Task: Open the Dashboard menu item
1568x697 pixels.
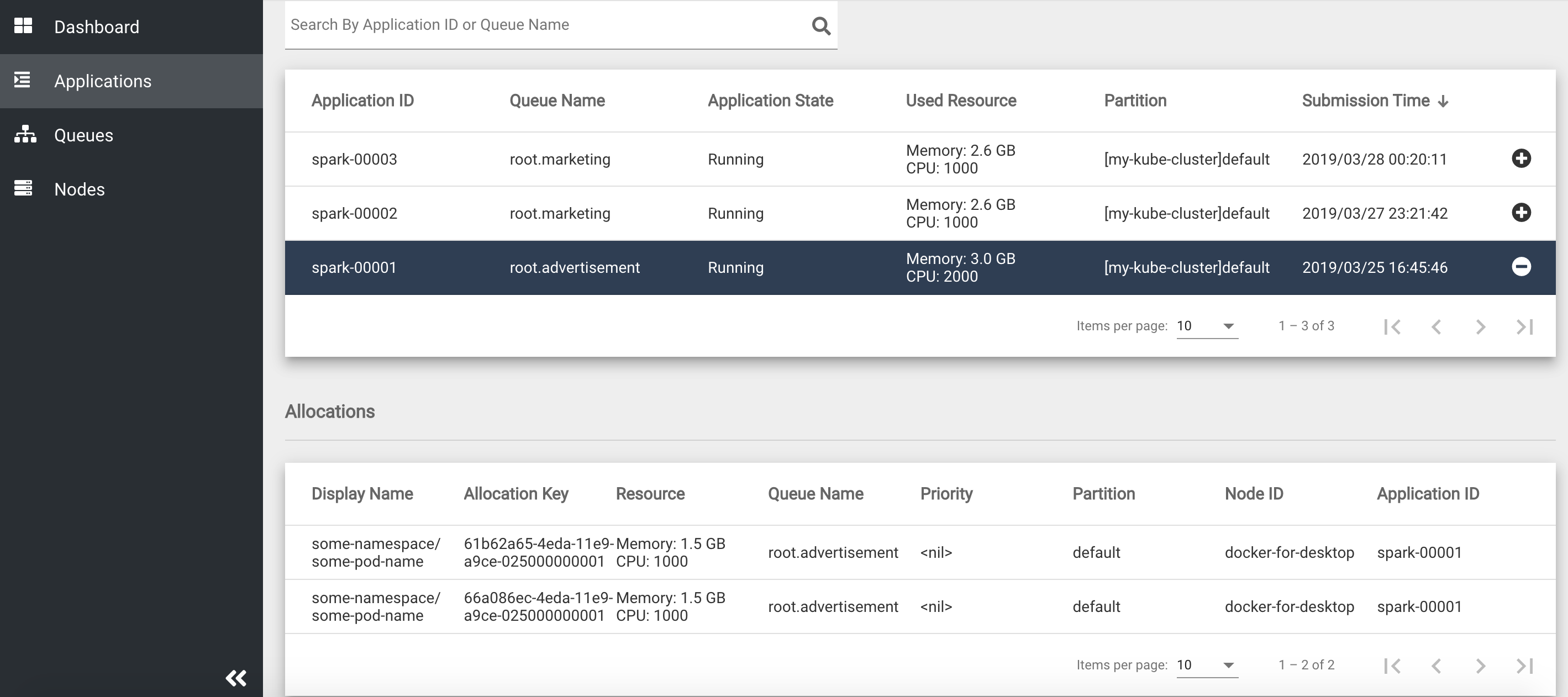Action: pyautogui.click(x=131, y=27)
